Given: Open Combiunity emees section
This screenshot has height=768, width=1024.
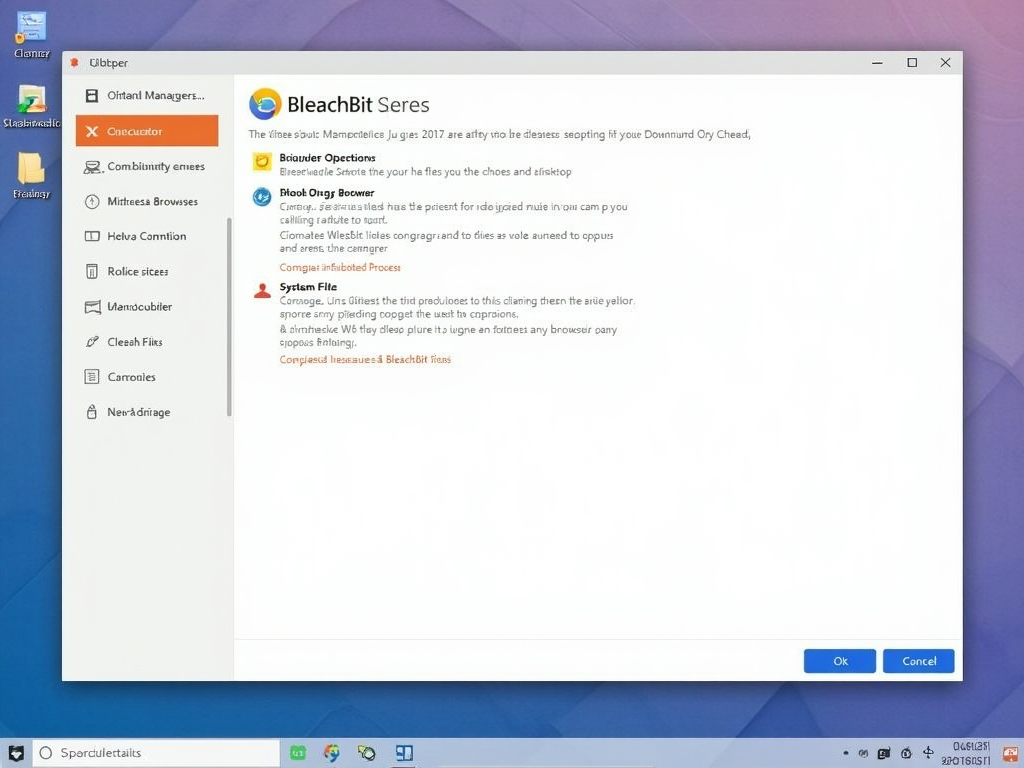Looking at the screenshot, I should click(147, 167).
